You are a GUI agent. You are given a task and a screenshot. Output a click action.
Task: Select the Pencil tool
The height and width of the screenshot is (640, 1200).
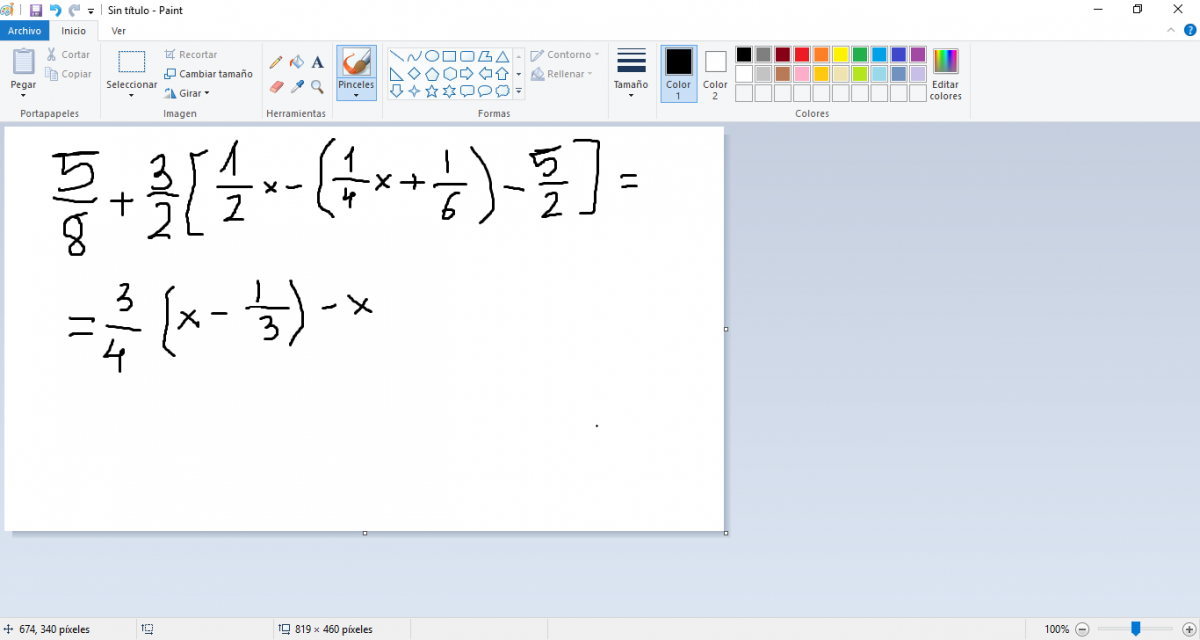(276, 62)
